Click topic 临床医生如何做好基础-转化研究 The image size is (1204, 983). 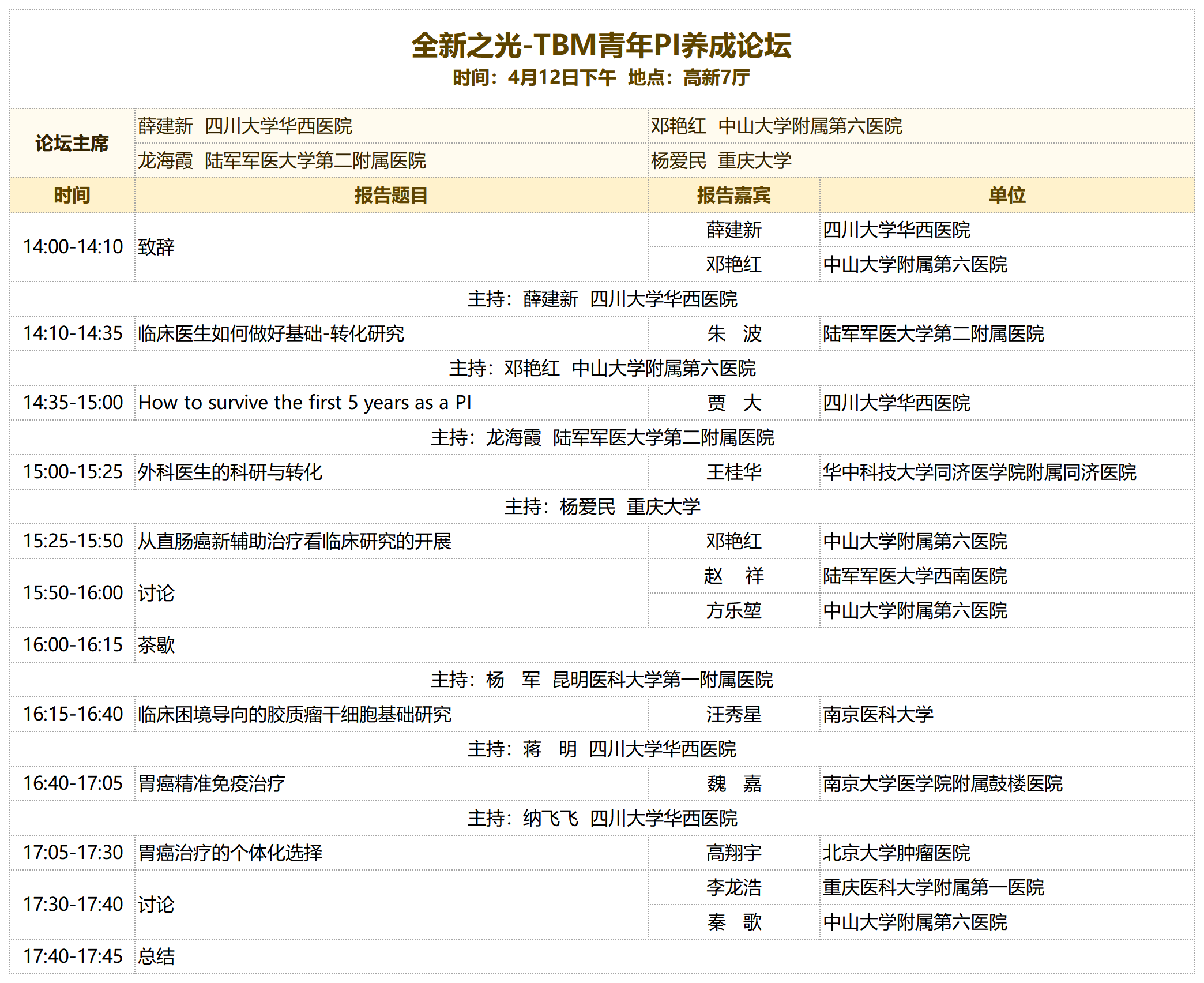[x=271, y=333]
